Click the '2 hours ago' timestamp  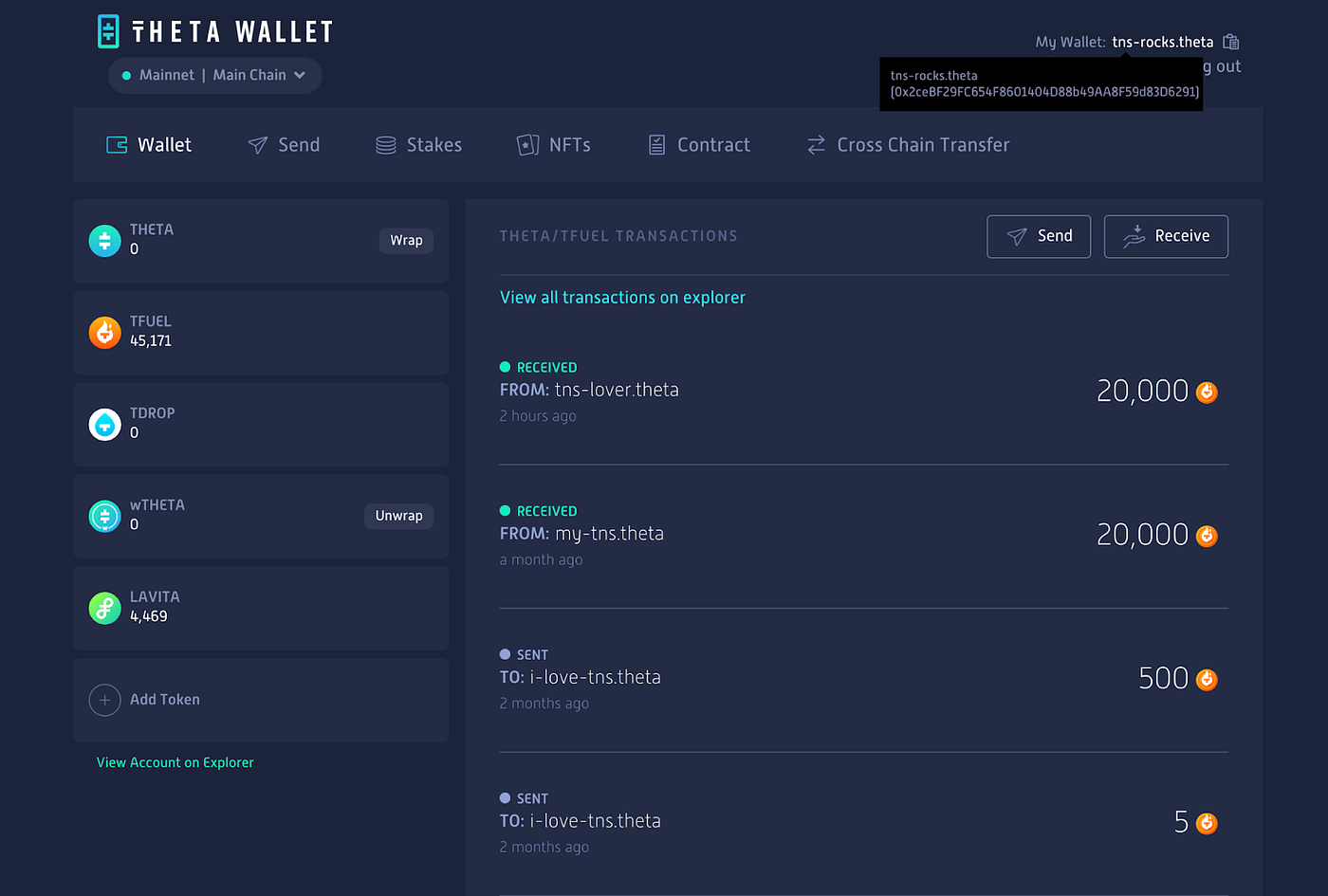click(x=538, y=416)
